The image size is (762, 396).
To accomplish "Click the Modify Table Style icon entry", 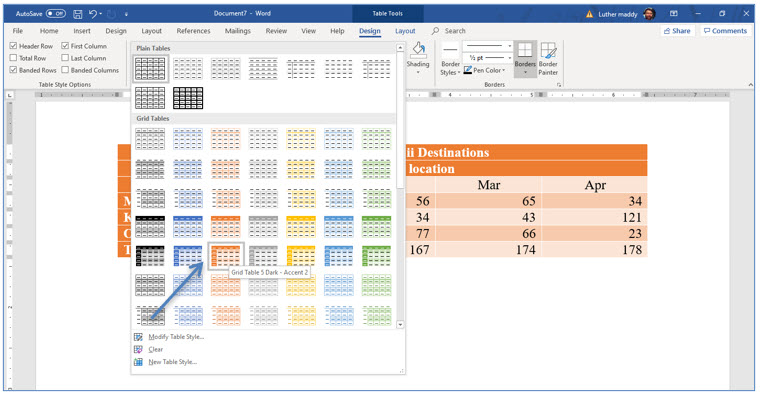I will pos(139,337).
